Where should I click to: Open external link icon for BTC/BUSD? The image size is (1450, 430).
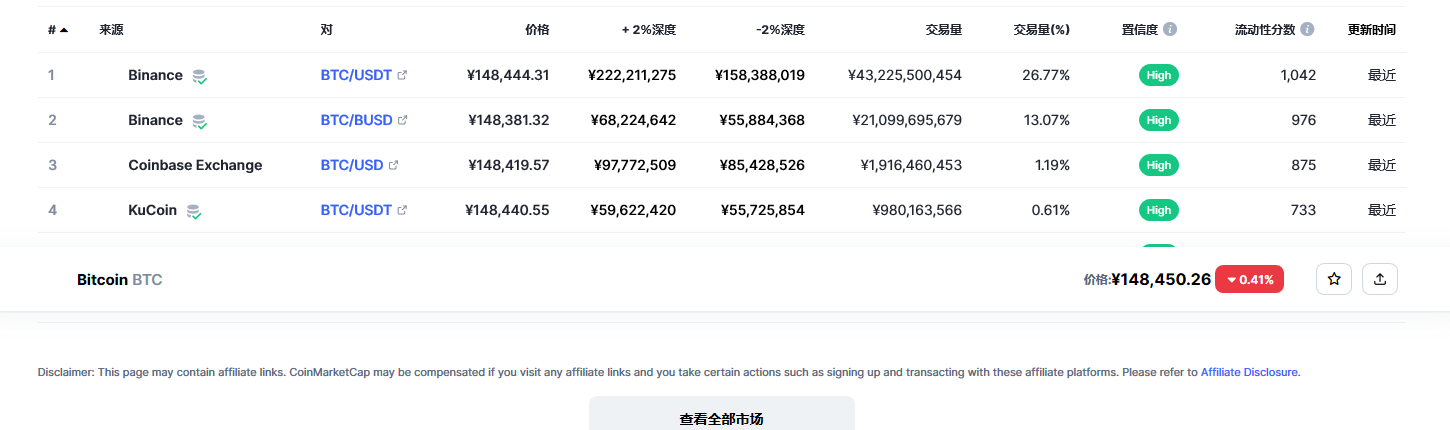[403, 120]
